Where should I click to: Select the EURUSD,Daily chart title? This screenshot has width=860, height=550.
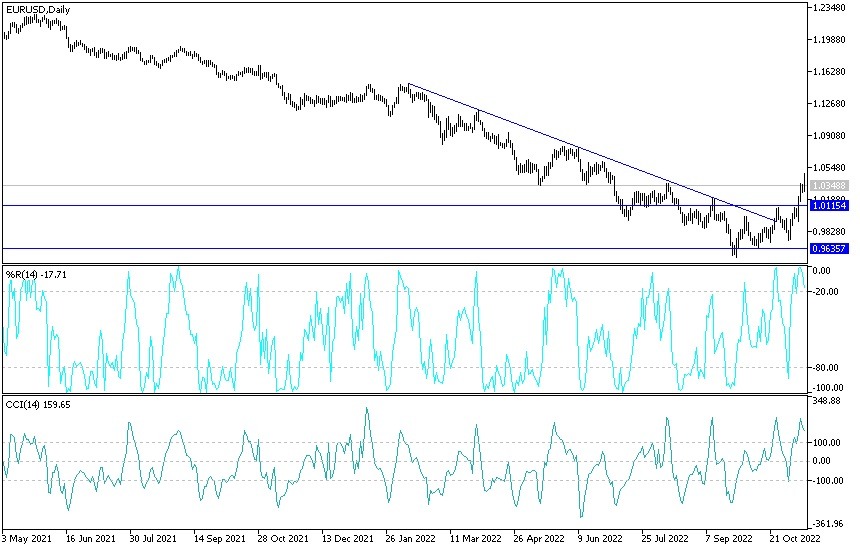[x=38, y=10]
